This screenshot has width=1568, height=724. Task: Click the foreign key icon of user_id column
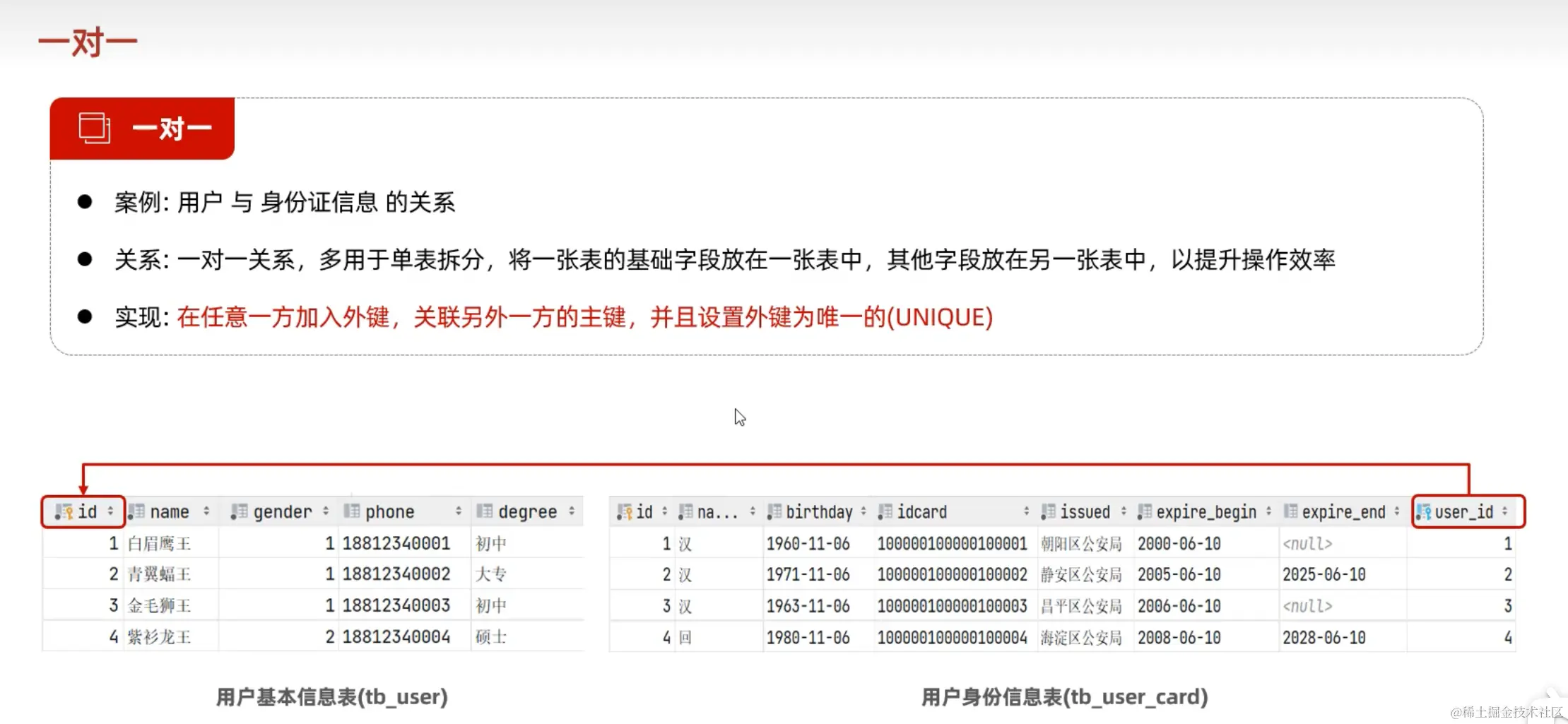point(1423,511)
